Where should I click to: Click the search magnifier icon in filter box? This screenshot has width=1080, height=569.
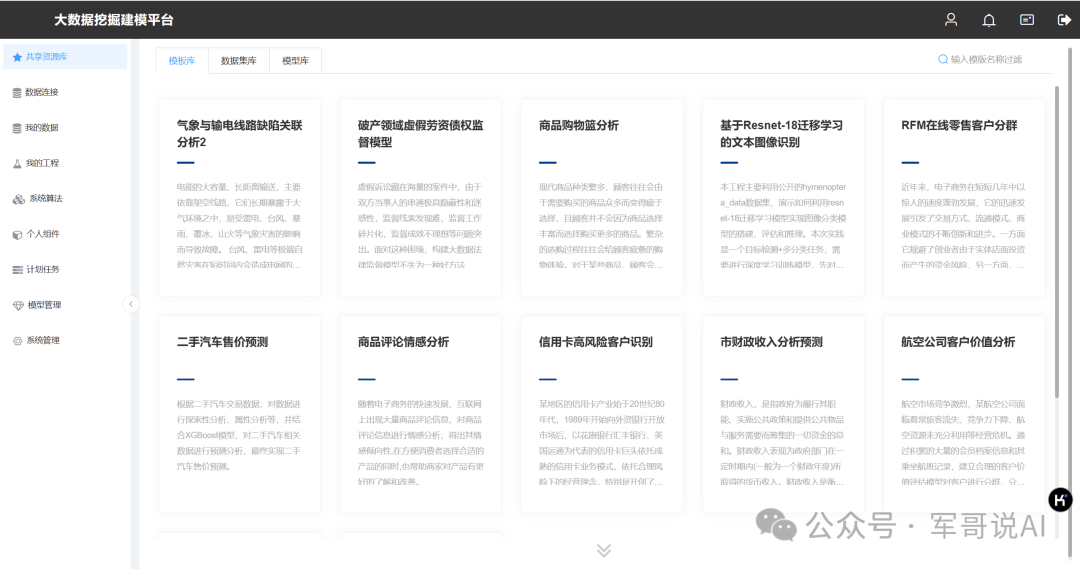point(942,59)
